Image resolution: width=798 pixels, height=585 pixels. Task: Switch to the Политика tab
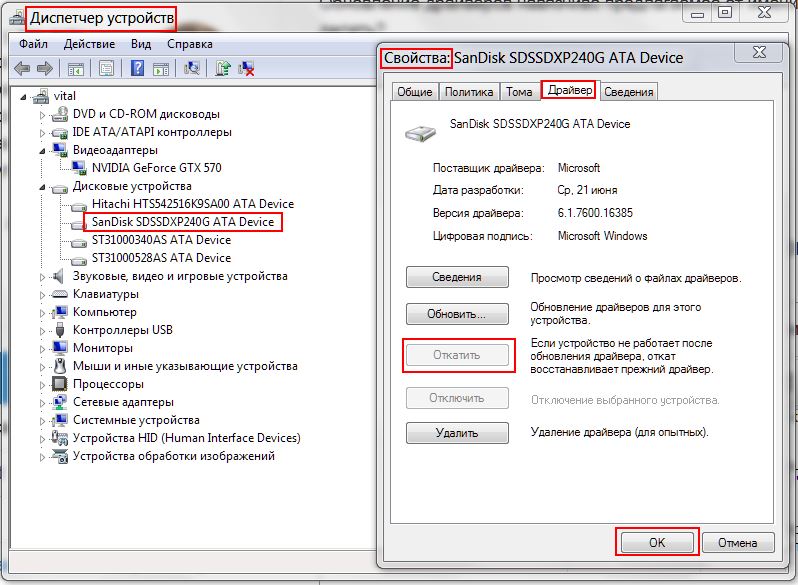tap(469, 92)
